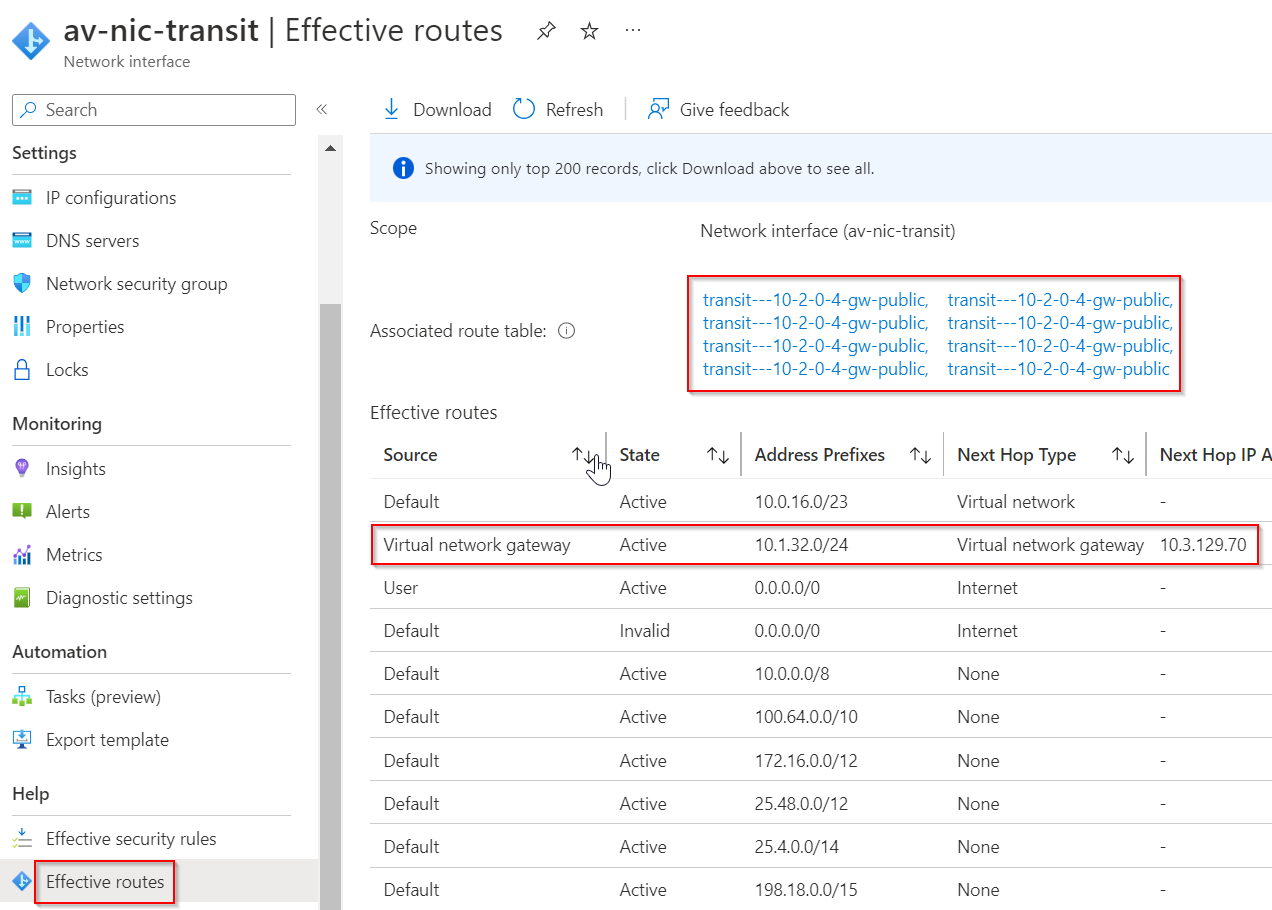Download the full routes list

click(x=436, y=109)
